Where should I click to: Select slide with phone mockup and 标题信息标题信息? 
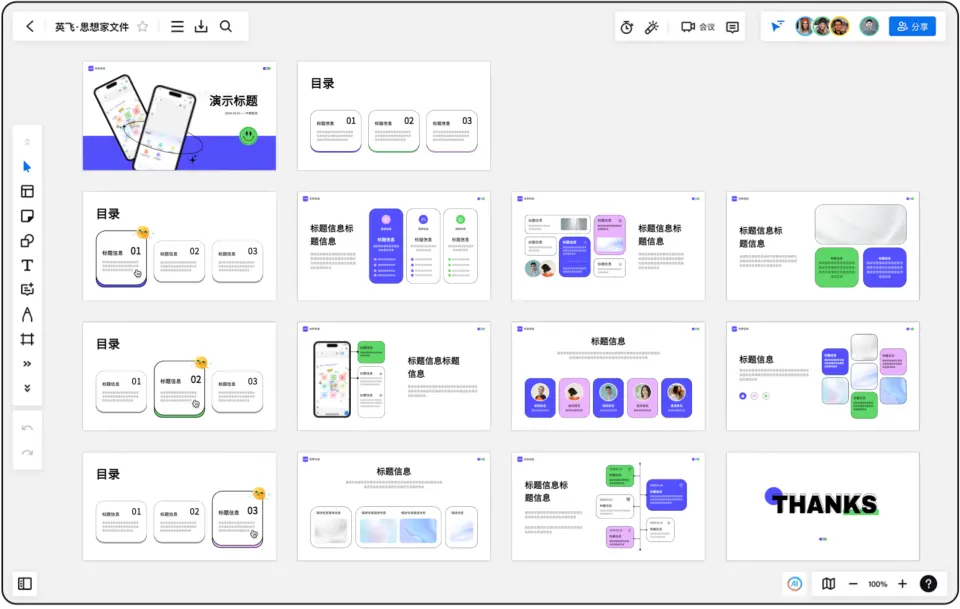394,376
